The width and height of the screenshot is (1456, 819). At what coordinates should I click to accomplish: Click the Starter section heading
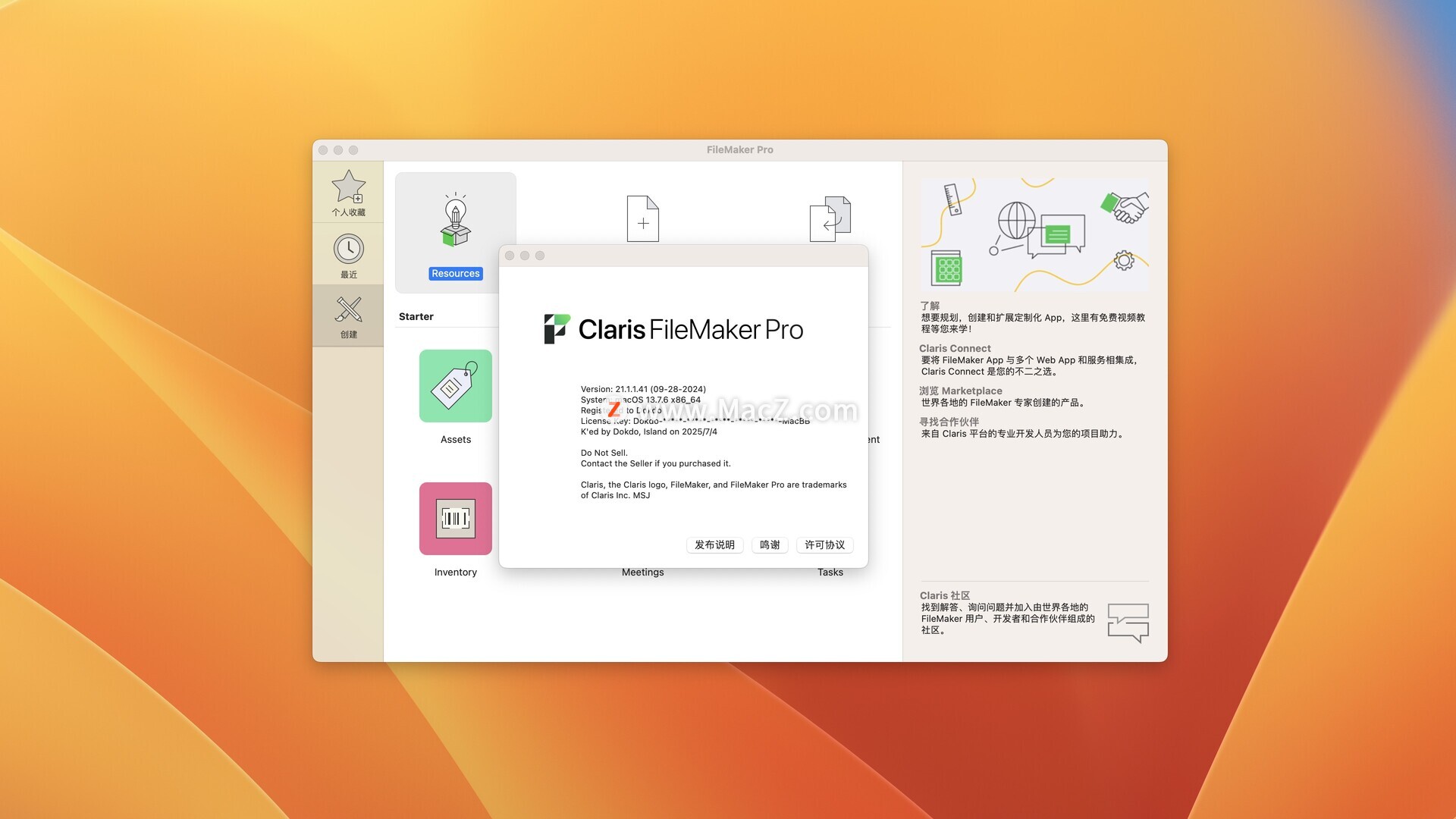pyautogui.click(x=416, y=317)
